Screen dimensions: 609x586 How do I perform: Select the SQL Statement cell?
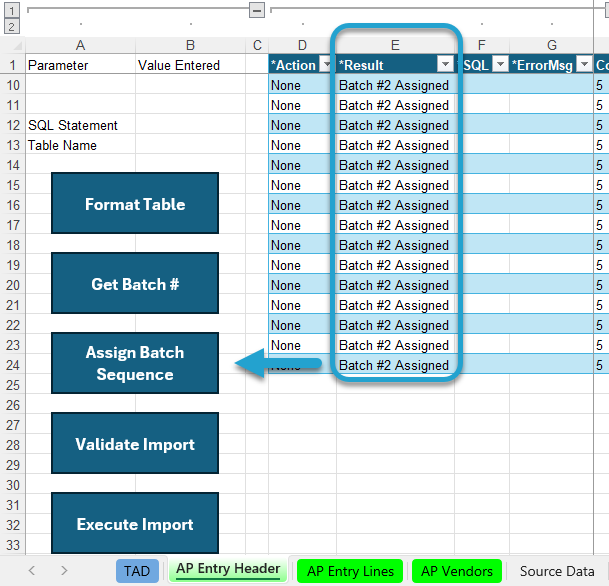[x=80, y=125]
